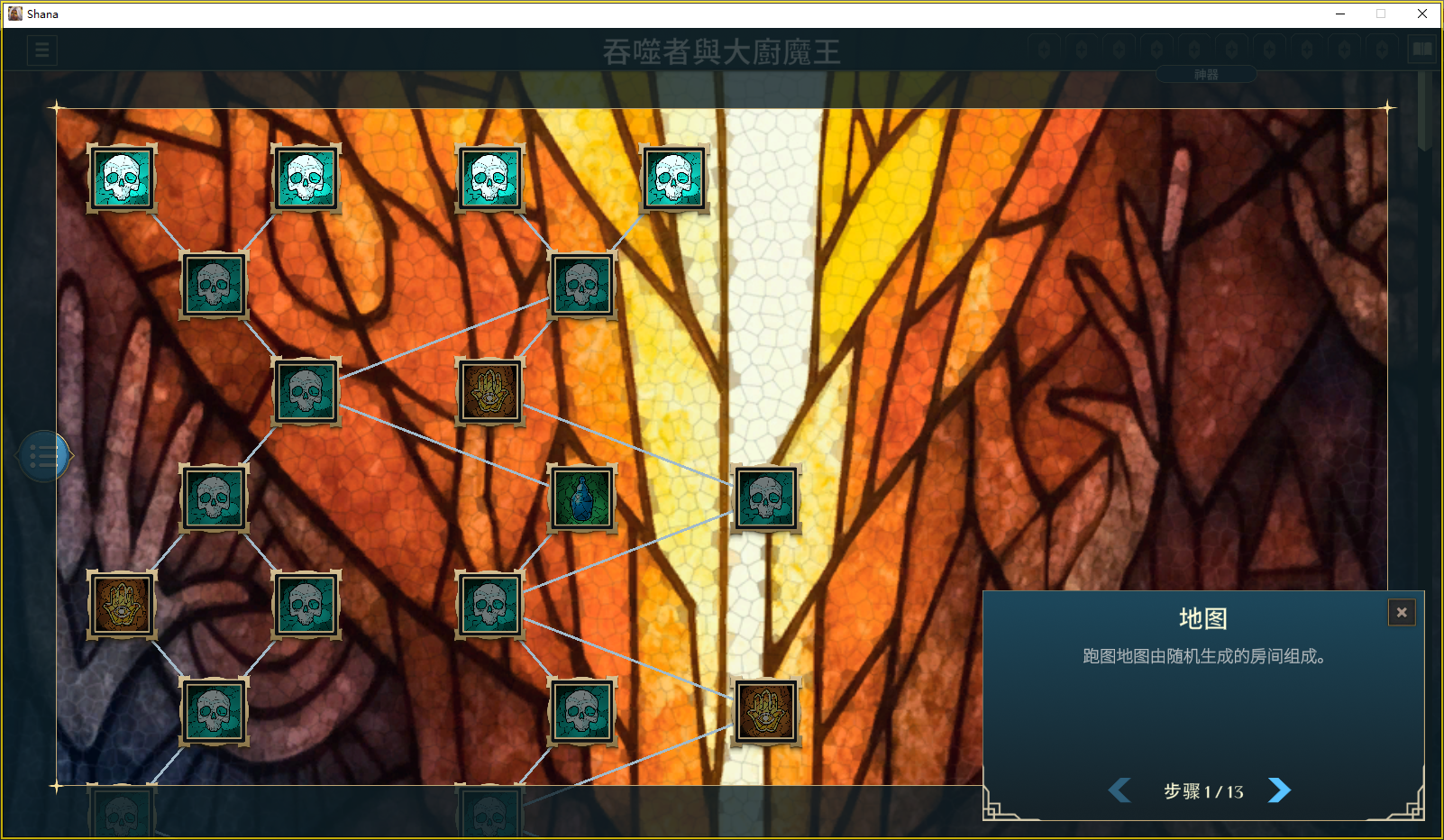Pick the hand symbol node at lower right
1444x840 pixels.
pyautogui.click(x=766, y=711)
